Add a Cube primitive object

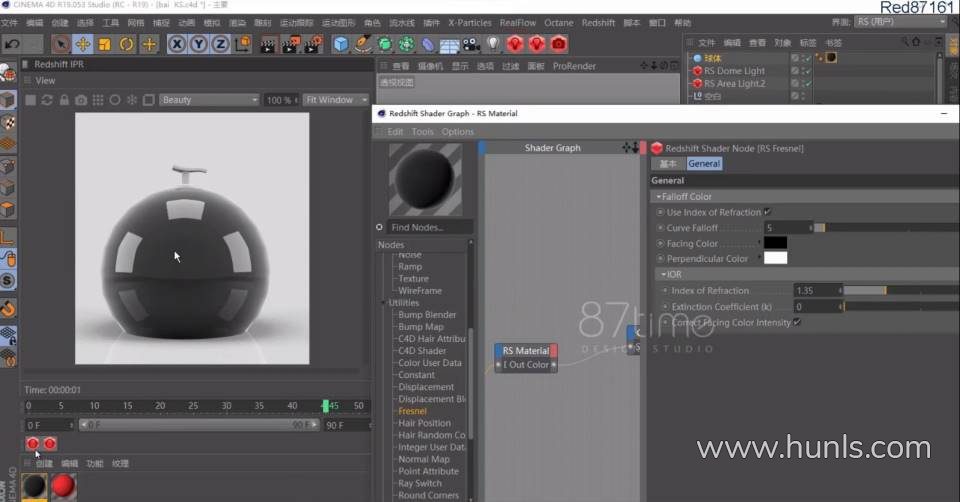coord(341,44)
